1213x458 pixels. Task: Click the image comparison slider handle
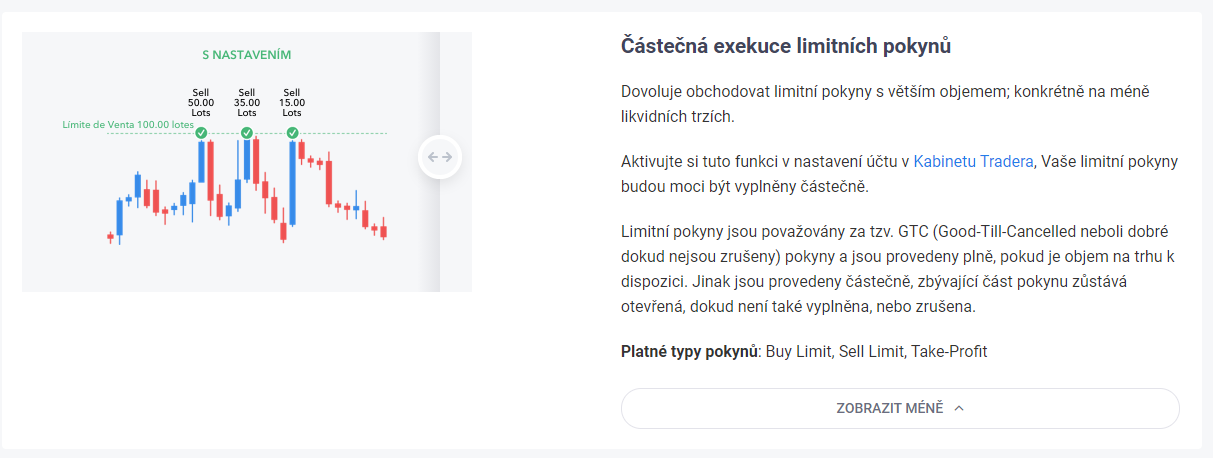click(x=440, y=157)
